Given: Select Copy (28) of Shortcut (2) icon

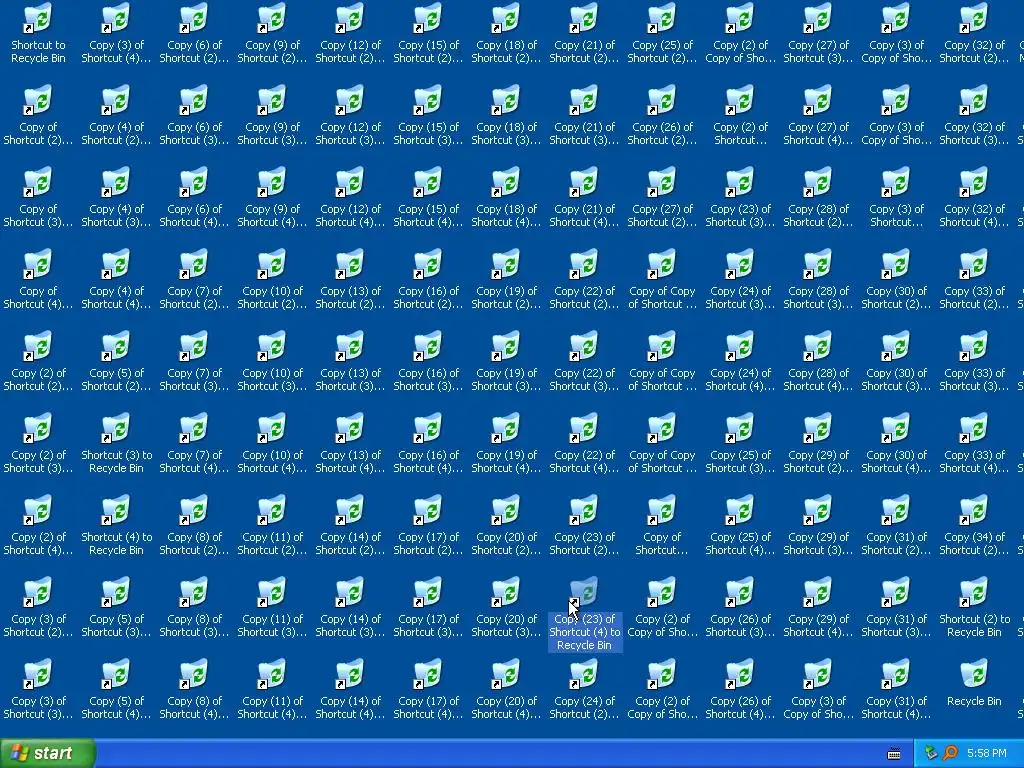Looking at the screenshot, I should tap(818, 197).
